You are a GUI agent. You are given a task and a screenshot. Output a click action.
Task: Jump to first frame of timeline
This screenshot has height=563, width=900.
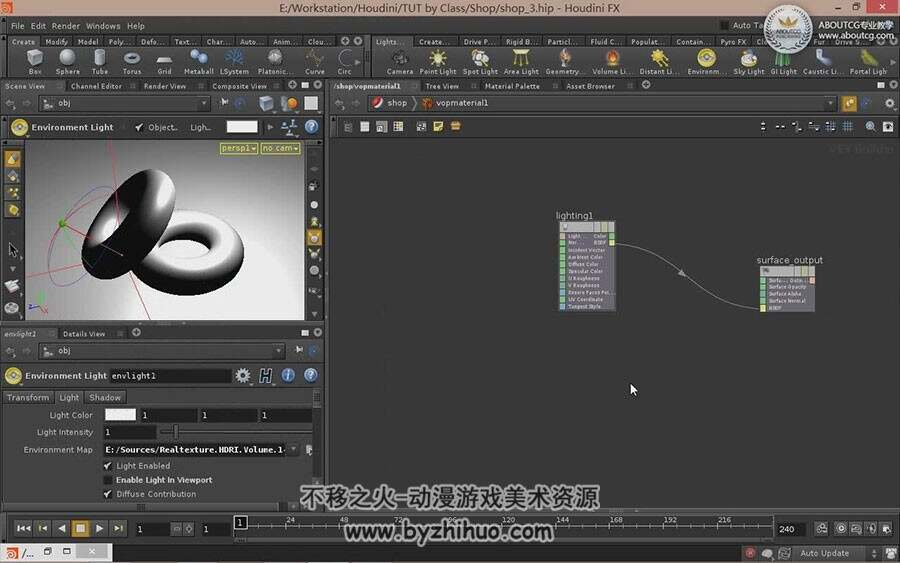pyautogui.click(x=24, y=528)
